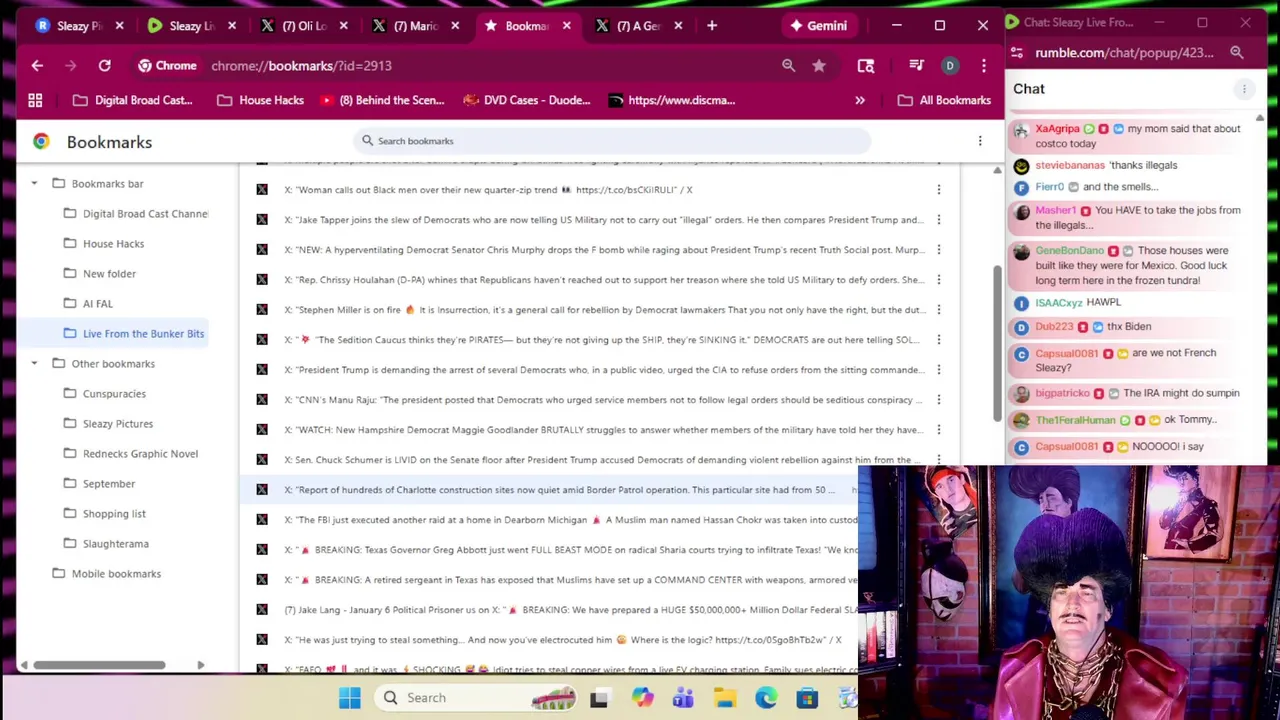
Task: Open All Bookmarks folder
Action: click(x=944, y=100)
